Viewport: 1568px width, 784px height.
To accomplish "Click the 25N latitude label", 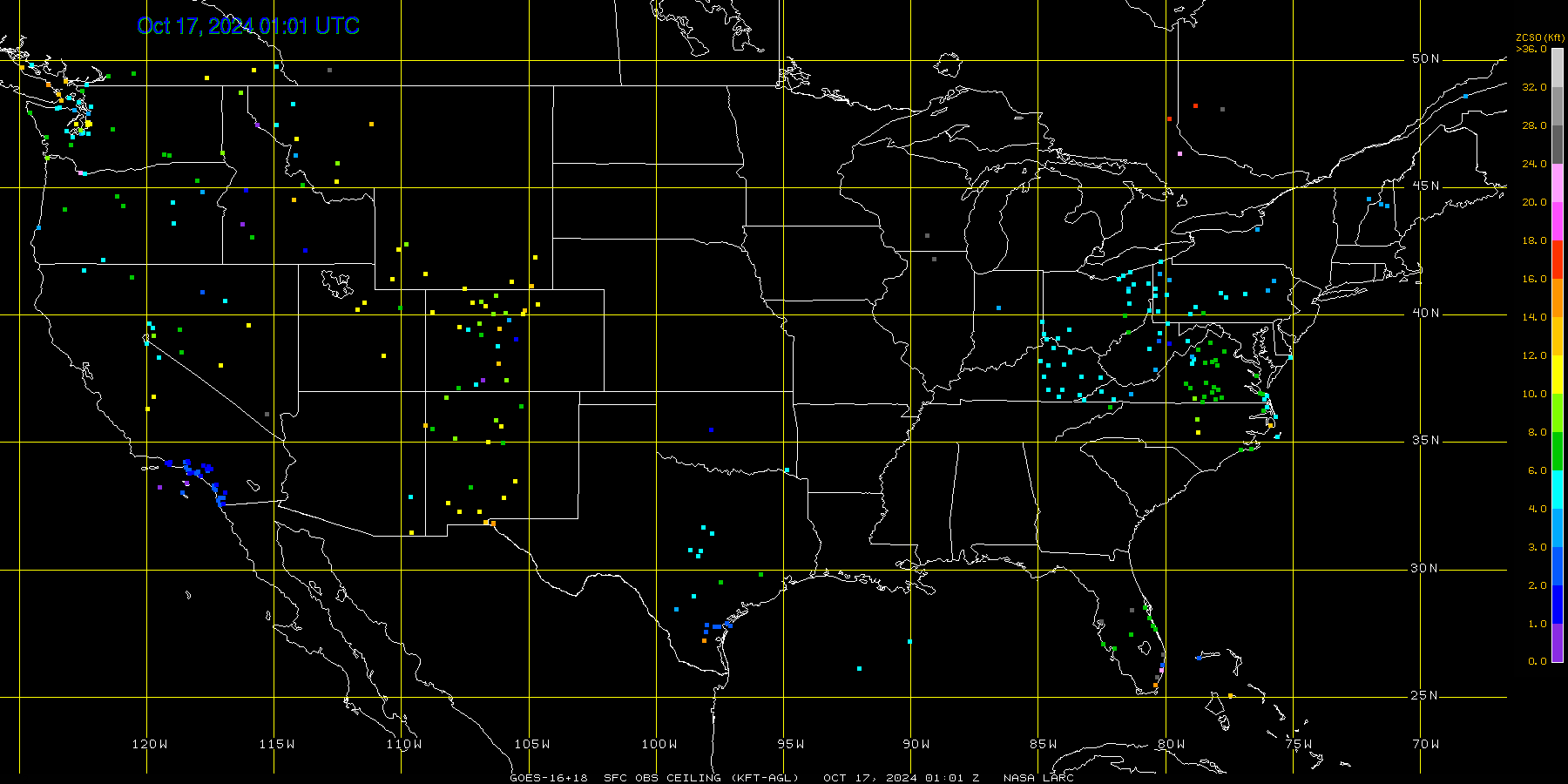I will tap(1425, 695).
